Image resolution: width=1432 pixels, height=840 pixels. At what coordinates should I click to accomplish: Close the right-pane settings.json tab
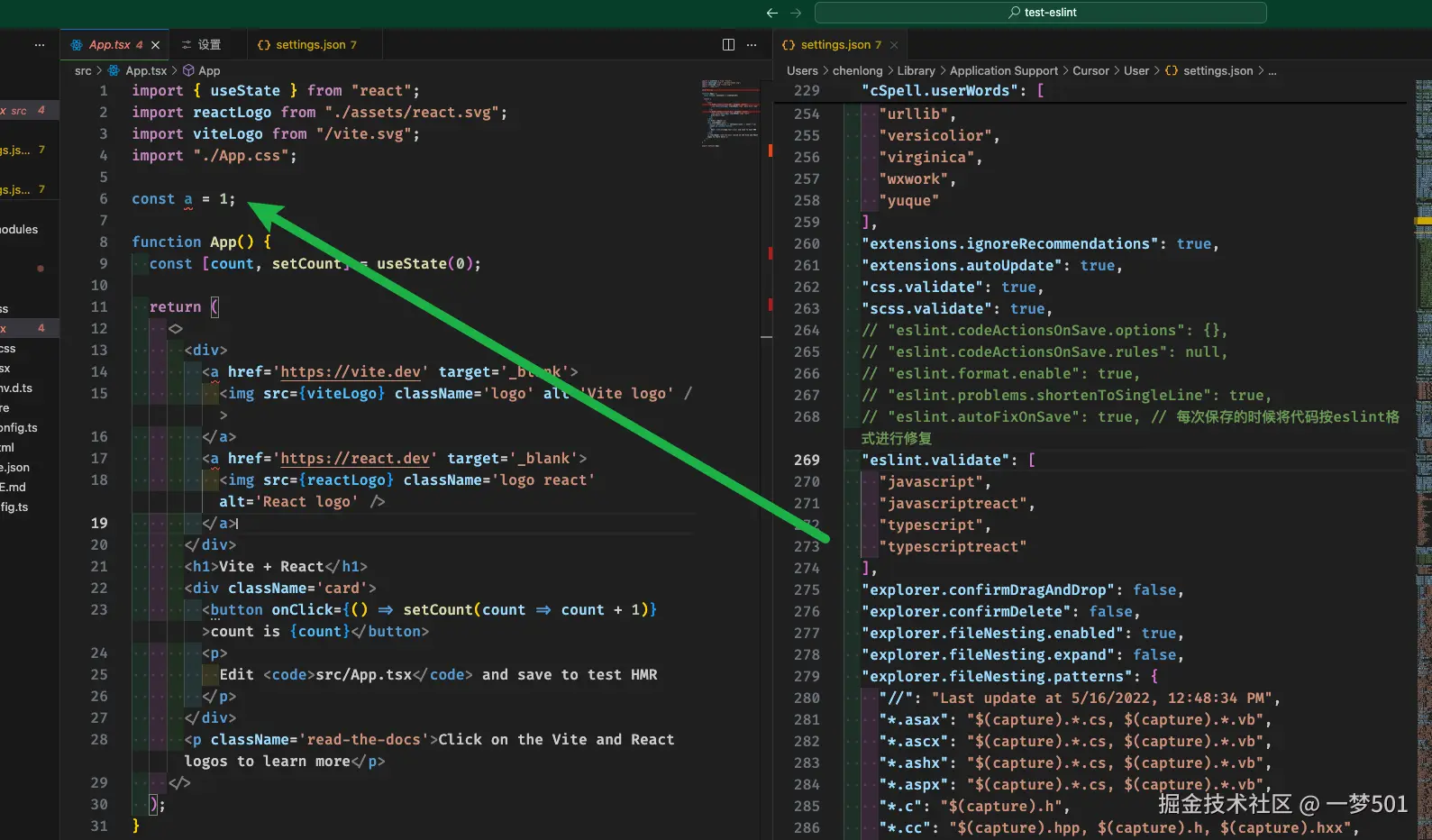coord(894,45)
